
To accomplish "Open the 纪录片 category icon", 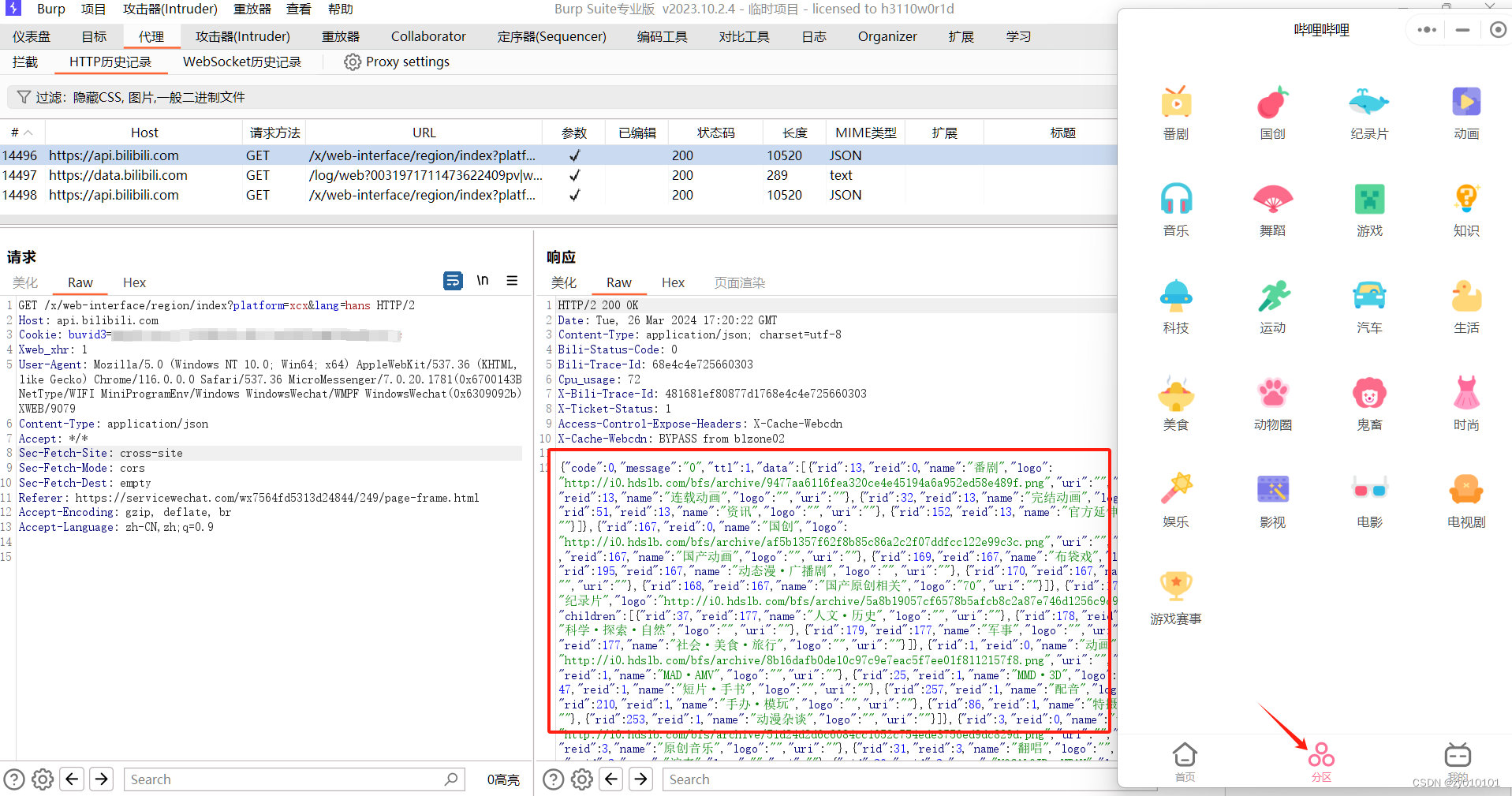I will [1369, 103].
